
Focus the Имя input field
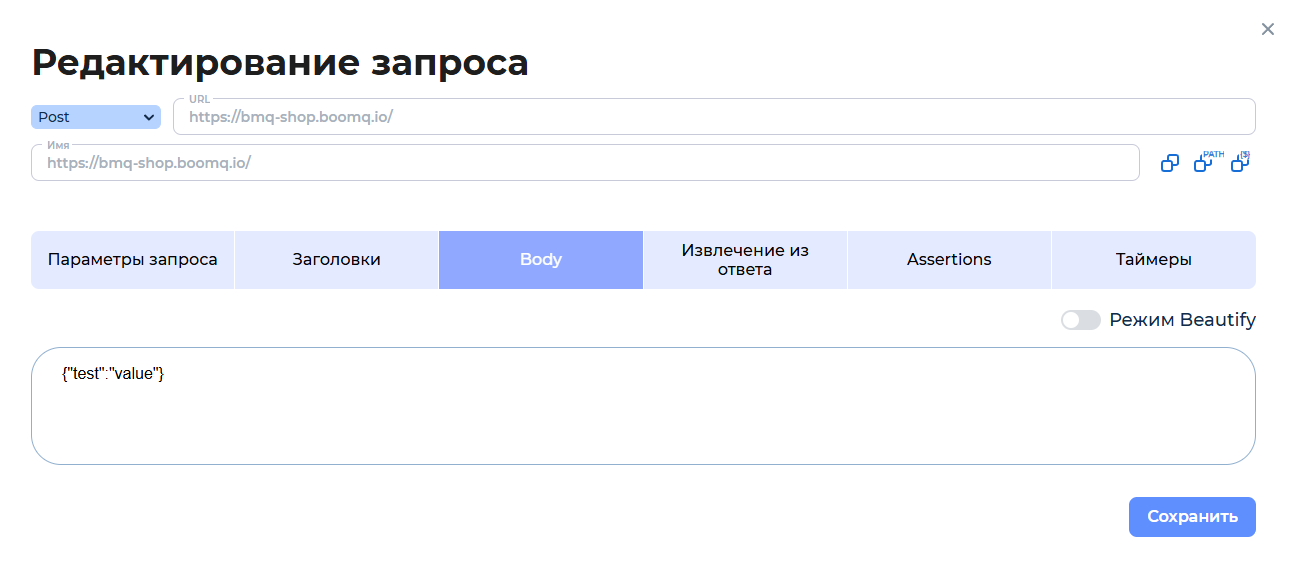585,162
